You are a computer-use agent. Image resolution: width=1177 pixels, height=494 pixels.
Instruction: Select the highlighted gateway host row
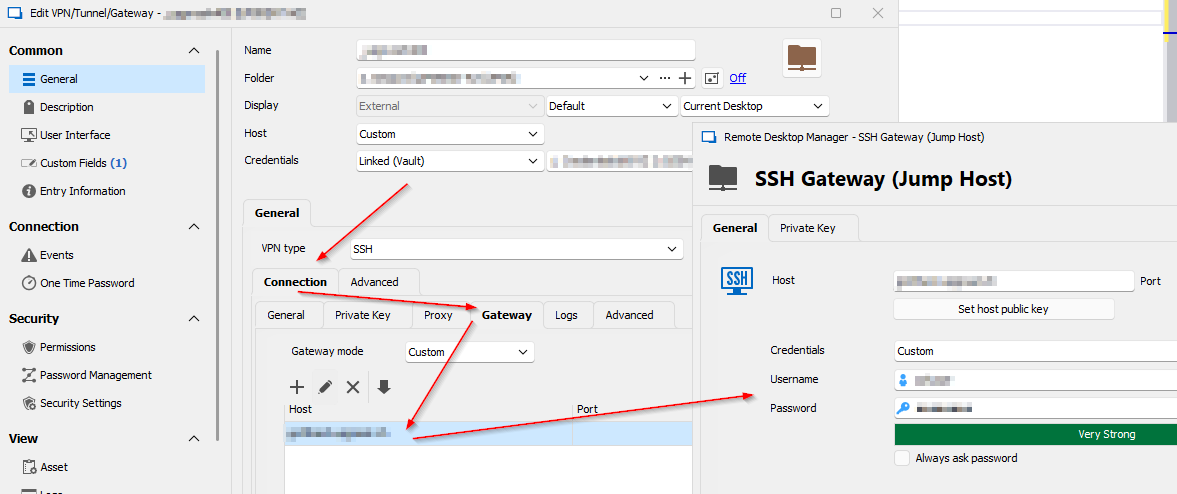(x=488, y=433)
